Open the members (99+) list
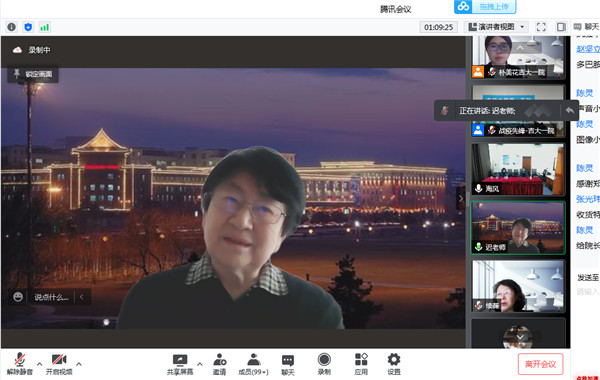The height and width of the screenshot is (380, 600). [253, 364]
